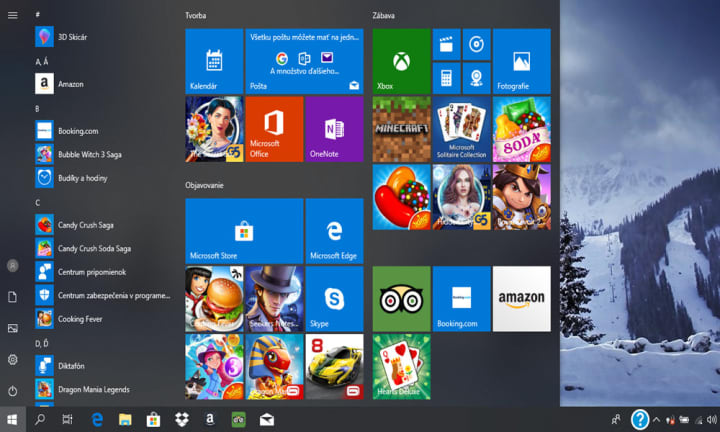Open the Calculator small tile
720x432 pixels.
(x=446, y=79)
